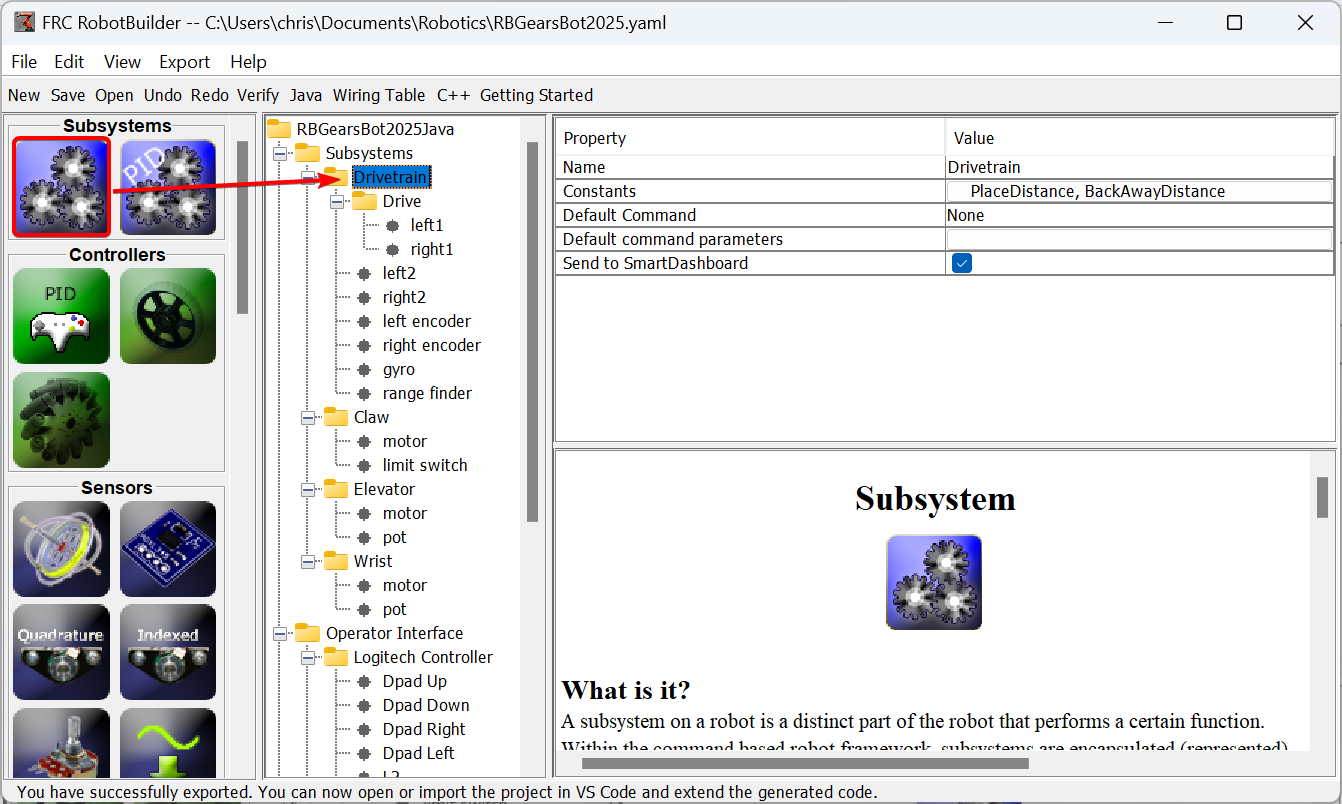Select the PID Subsystem palette icon

[x=168, y=186]
